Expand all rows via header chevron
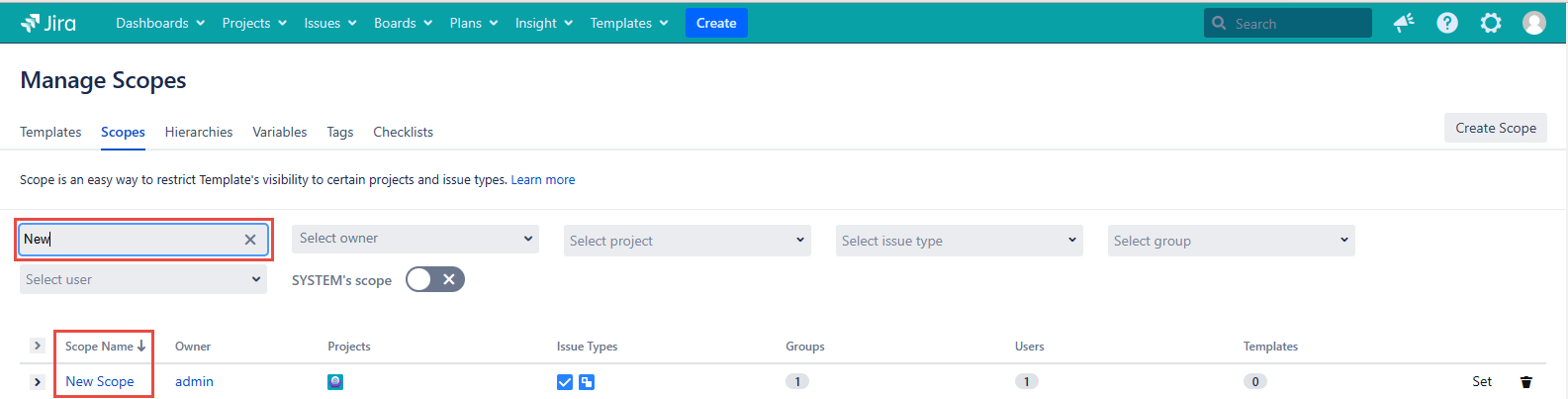Image resolution: width=1568 pixels, height=399 pixels. [x=38, y=346]
